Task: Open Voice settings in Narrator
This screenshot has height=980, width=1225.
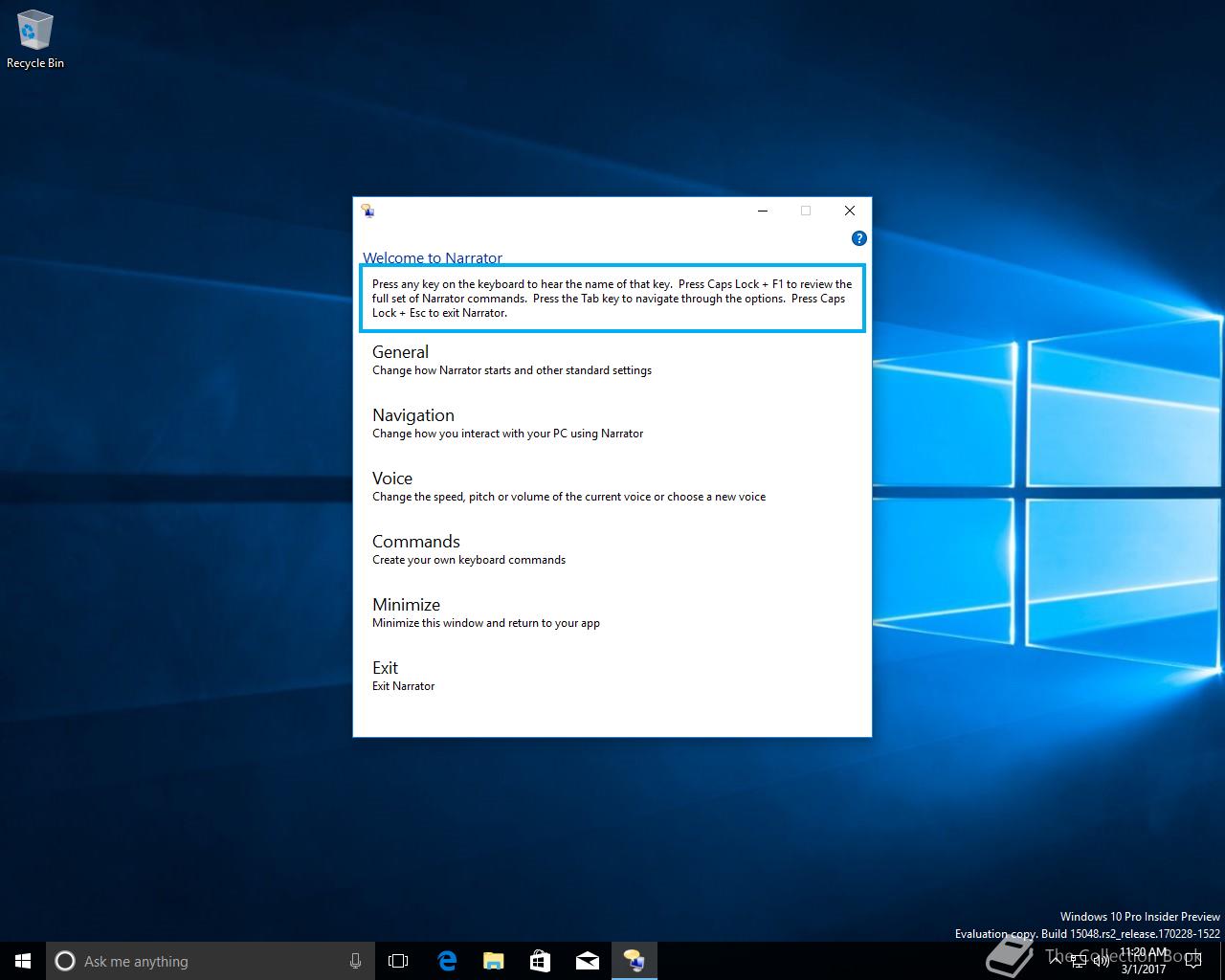Action: (568, 486)
